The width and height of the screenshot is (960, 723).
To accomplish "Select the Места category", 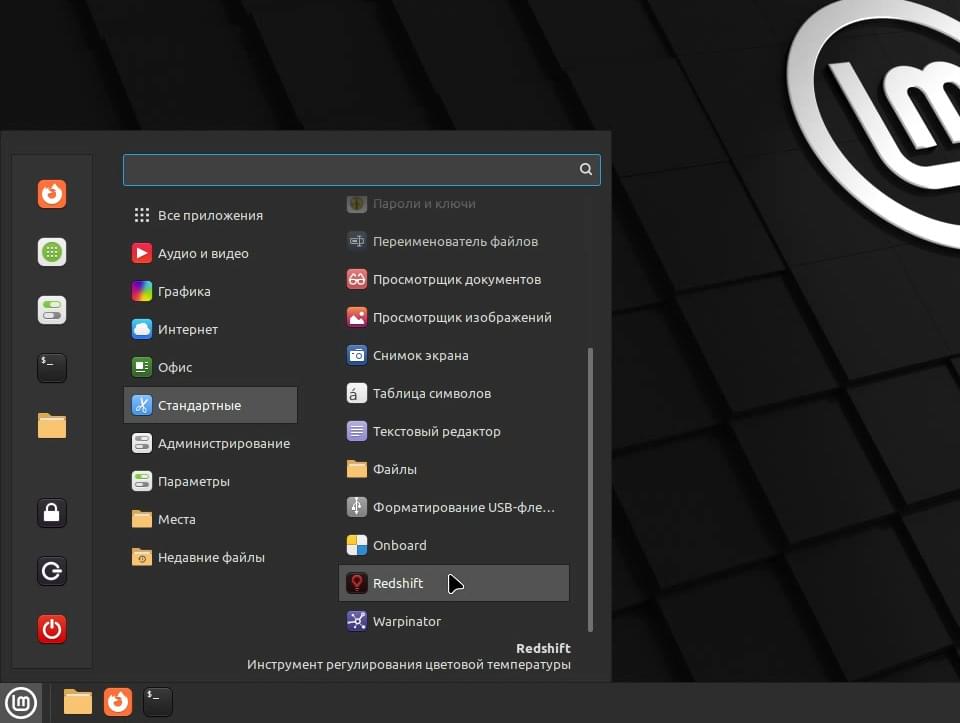I will tap(211, 519).
